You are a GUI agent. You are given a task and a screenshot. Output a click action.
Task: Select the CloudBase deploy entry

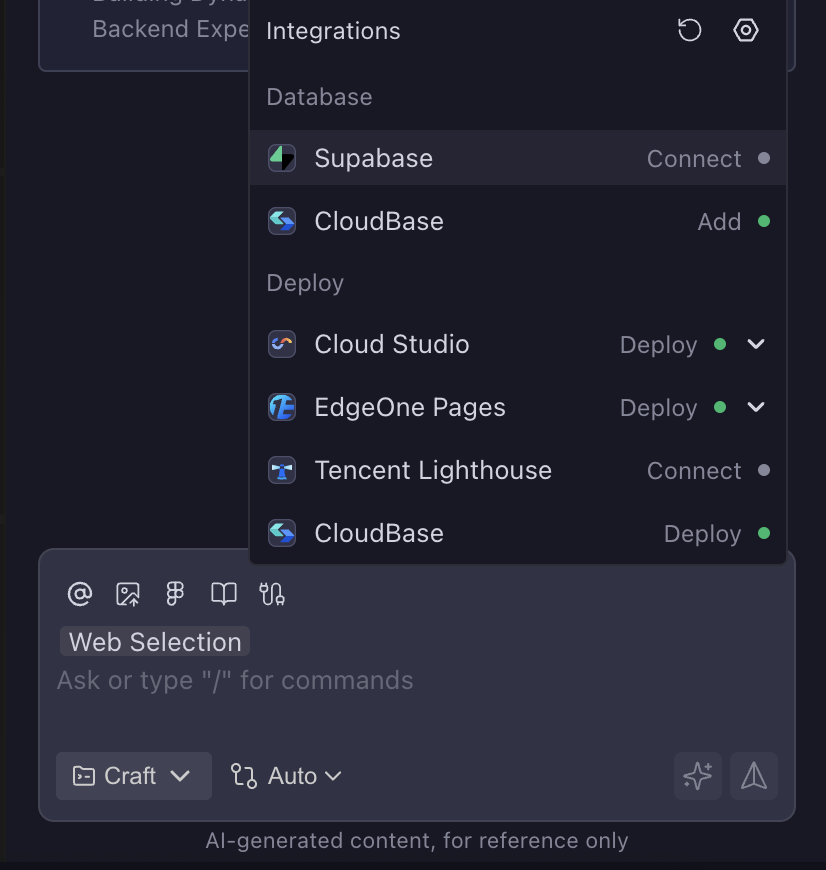coord(379,533)
